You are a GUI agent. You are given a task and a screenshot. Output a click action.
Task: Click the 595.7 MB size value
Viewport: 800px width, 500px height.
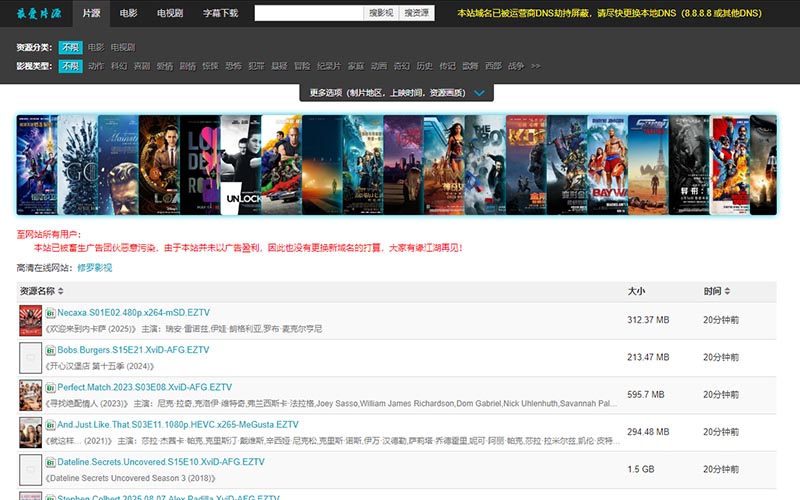tap(645, 394)
